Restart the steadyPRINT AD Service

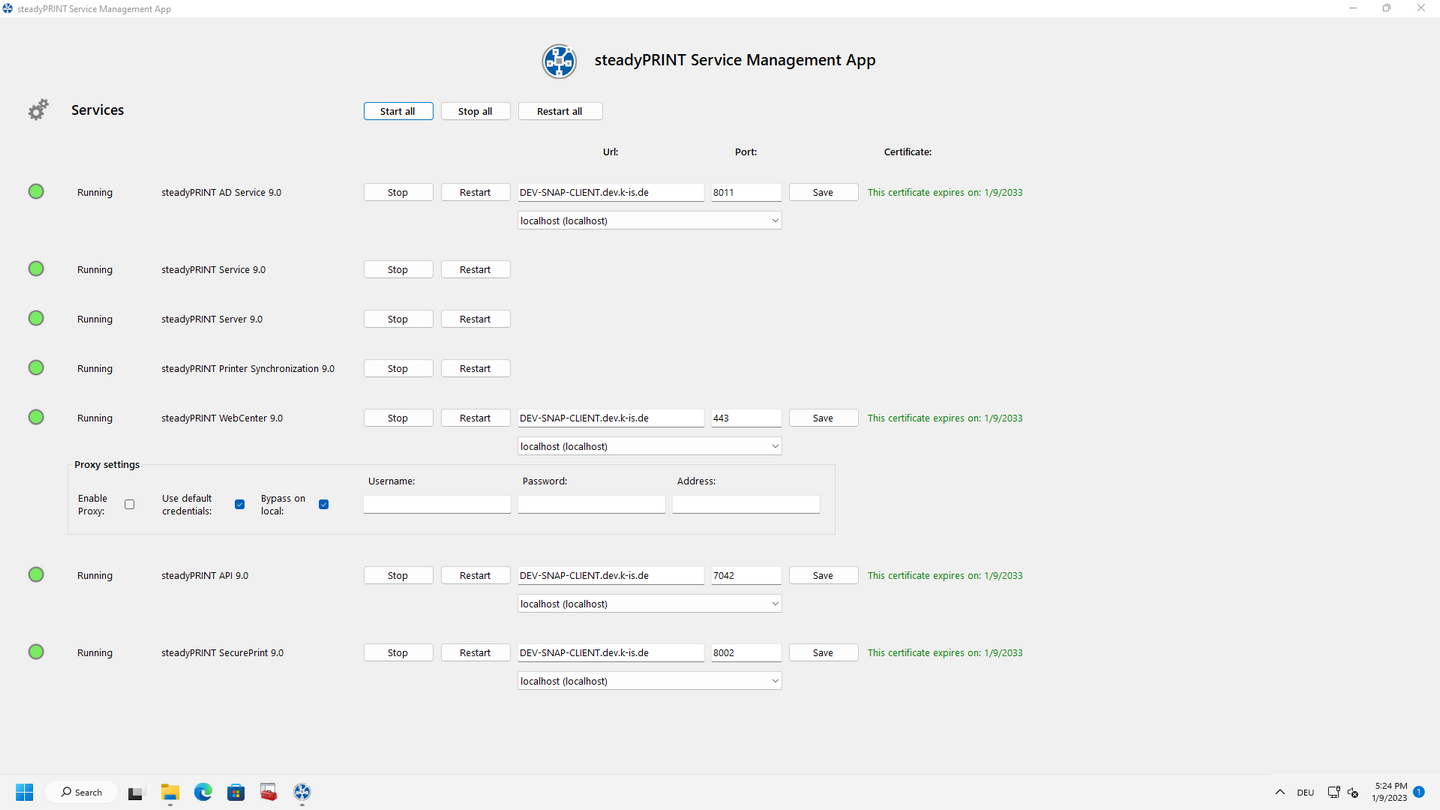[x=476, y=192]
